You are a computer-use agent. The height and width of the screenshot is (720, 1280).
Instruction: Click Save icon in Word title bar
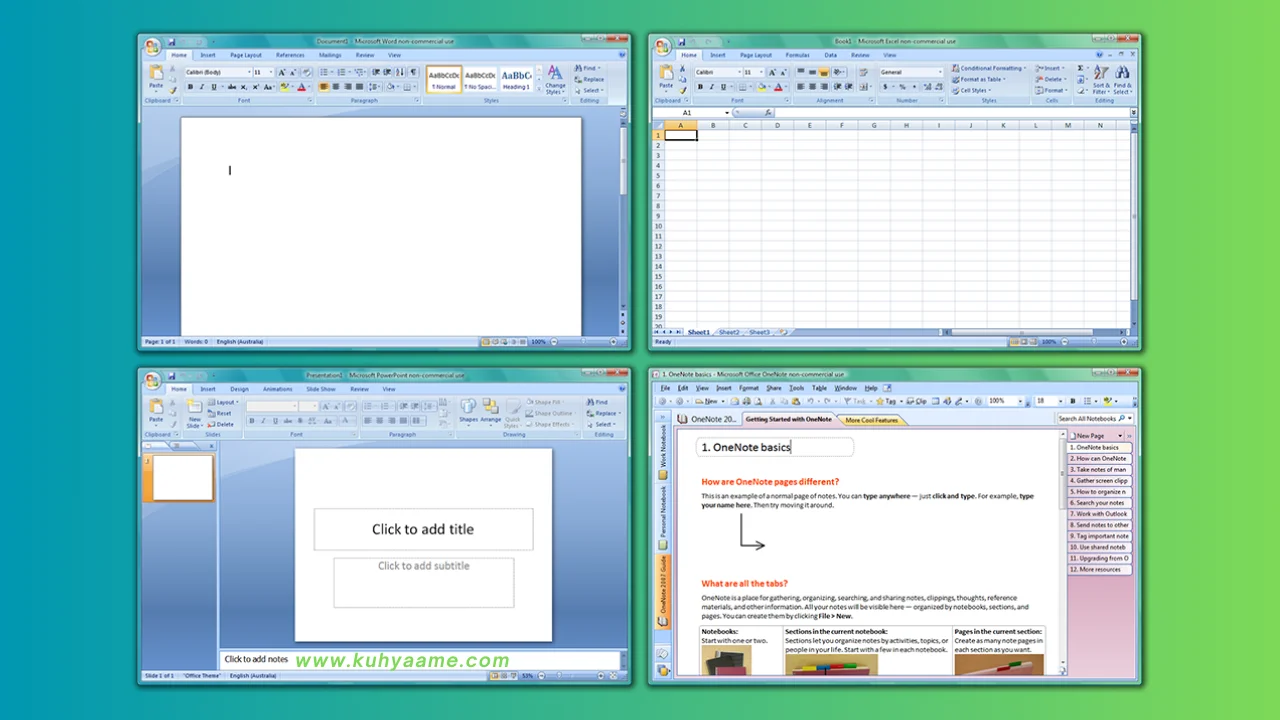[172, 42]
